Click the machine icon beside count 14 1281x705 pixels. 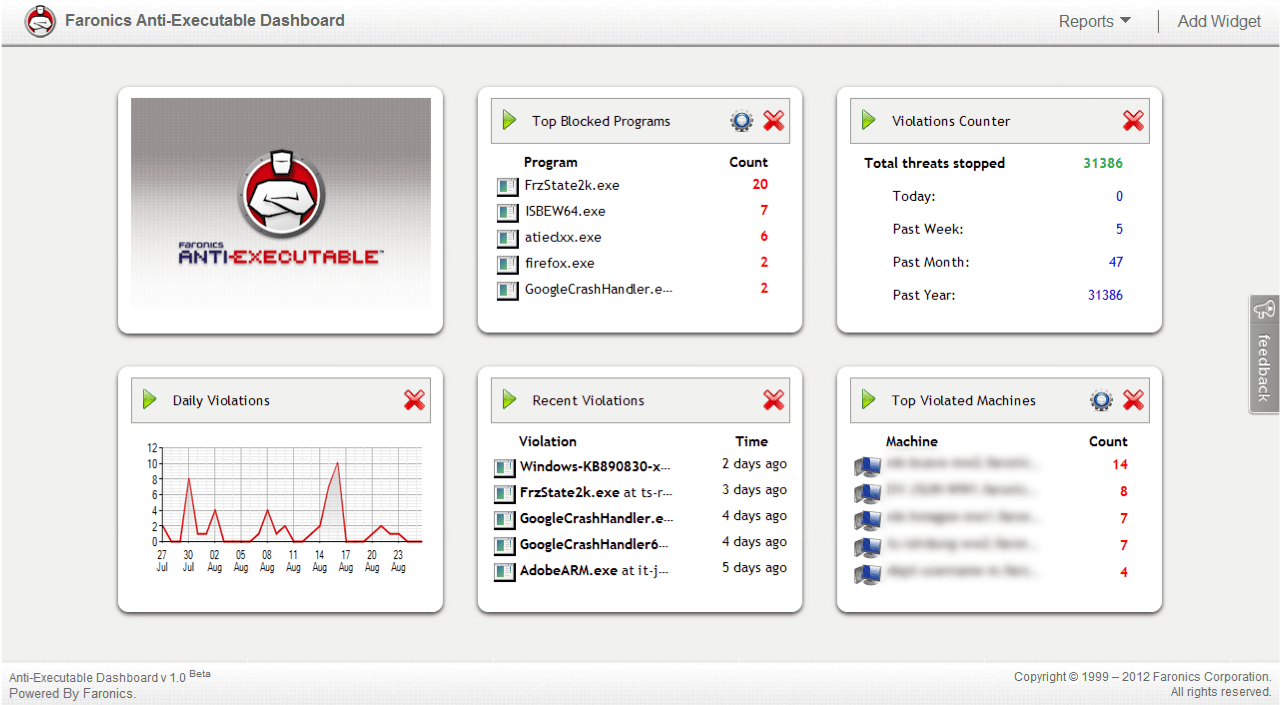(867, 465)
